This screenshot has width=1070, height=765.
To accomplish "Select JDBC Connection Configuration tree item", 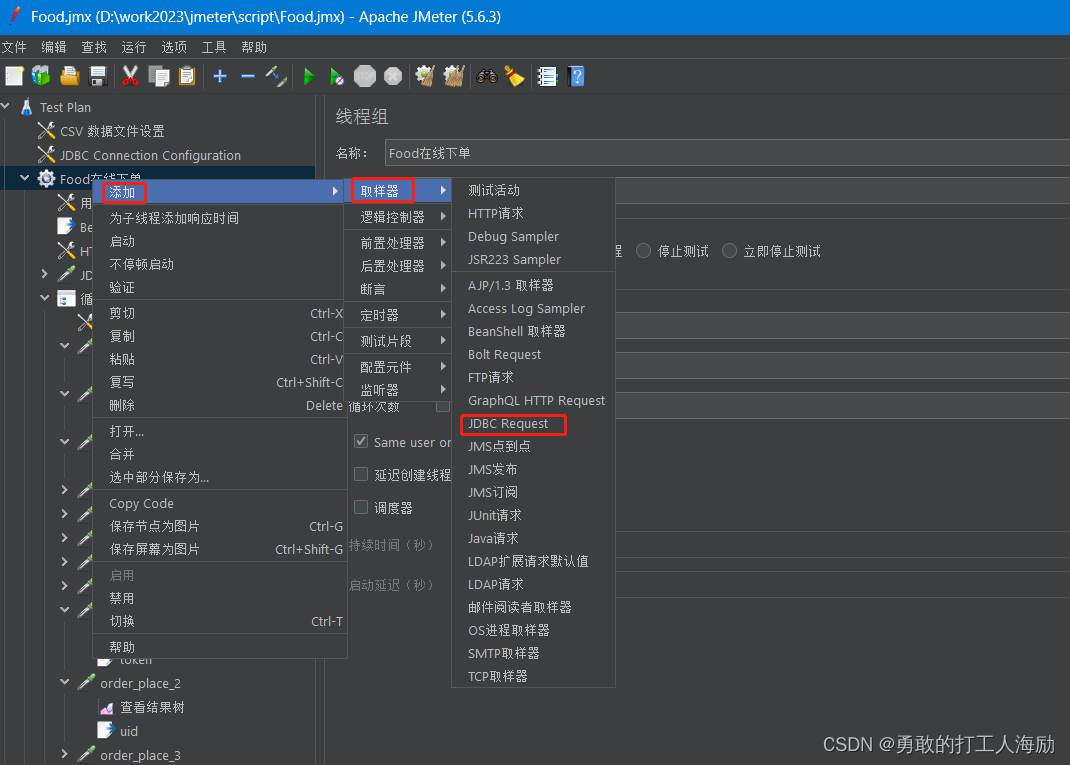I will click(150, 155).
